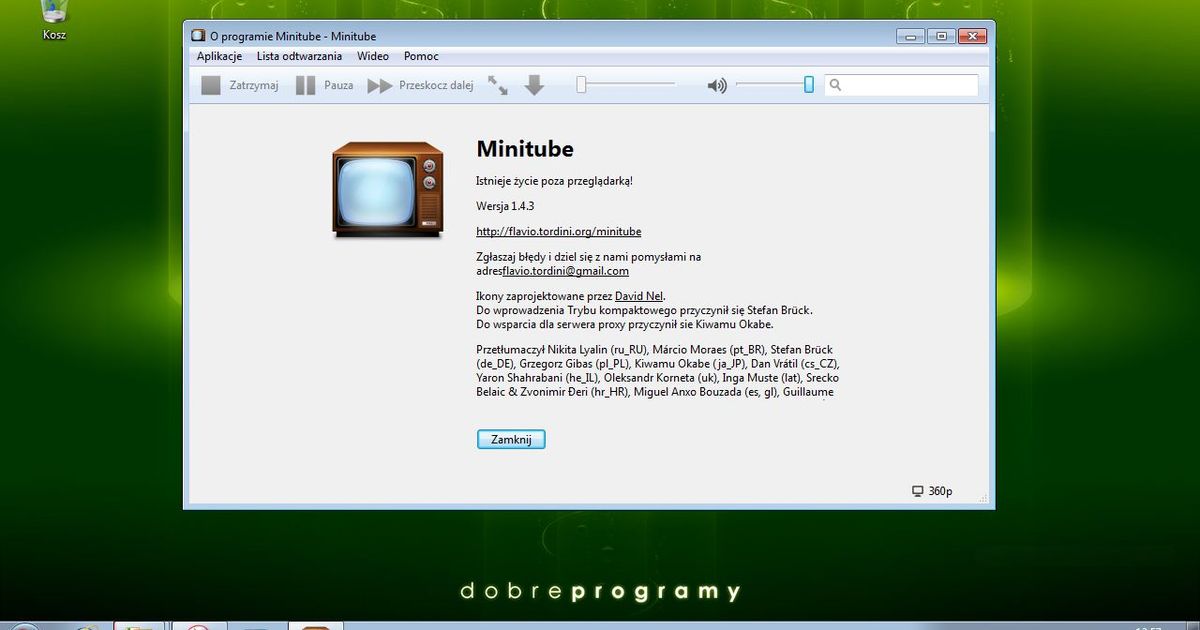Open the Pomoc menu
The image size is (1200, 630).
[421, 57]
